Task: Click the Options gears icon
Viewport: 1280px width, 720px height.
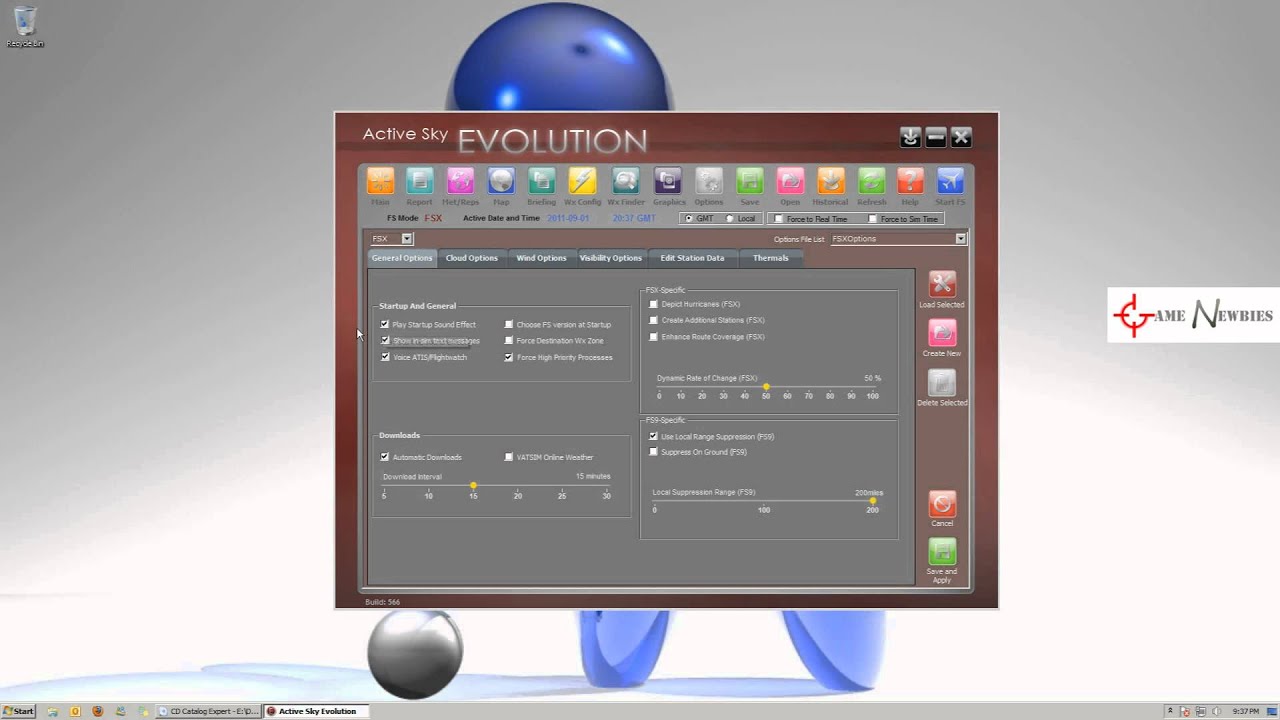Action: pos(709,181)
